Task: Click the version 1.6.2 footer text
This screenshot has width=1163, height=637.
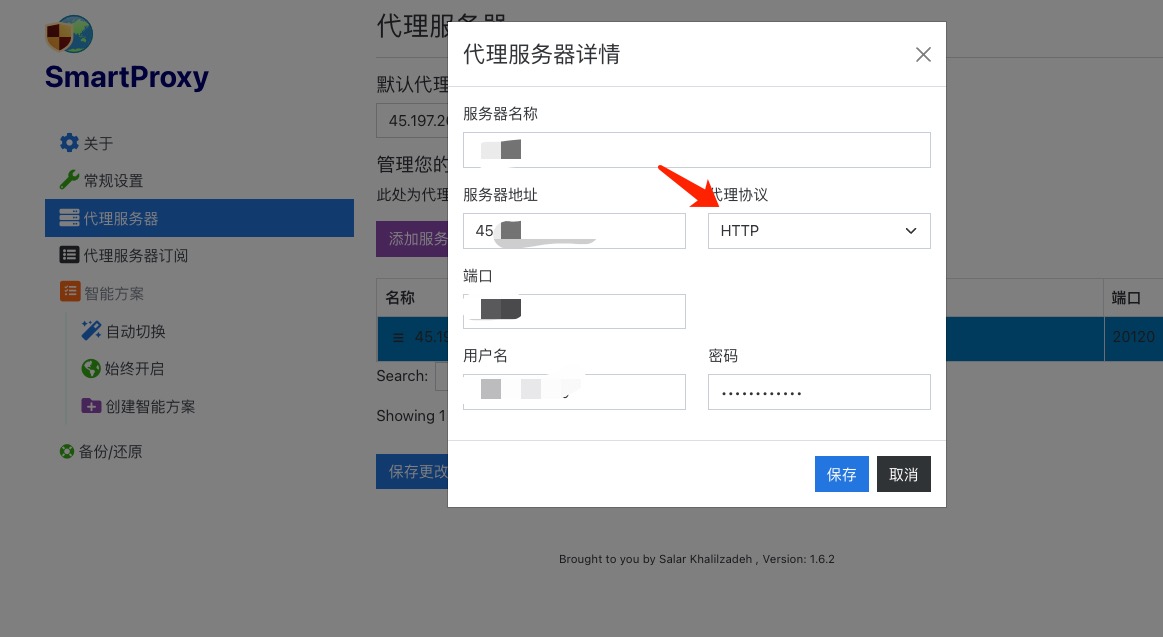Action: [798, 559]
